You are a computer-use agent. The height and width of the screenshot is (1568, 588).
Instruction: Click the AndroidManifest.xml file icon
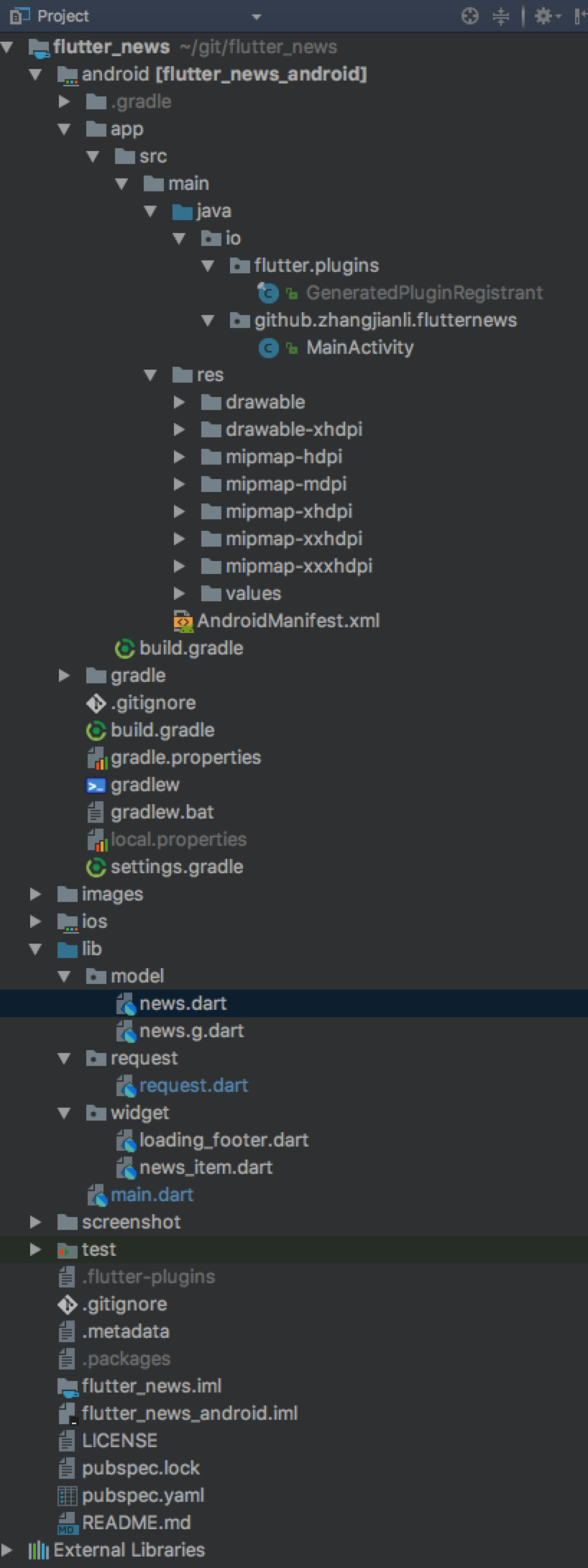click(183, 621)
